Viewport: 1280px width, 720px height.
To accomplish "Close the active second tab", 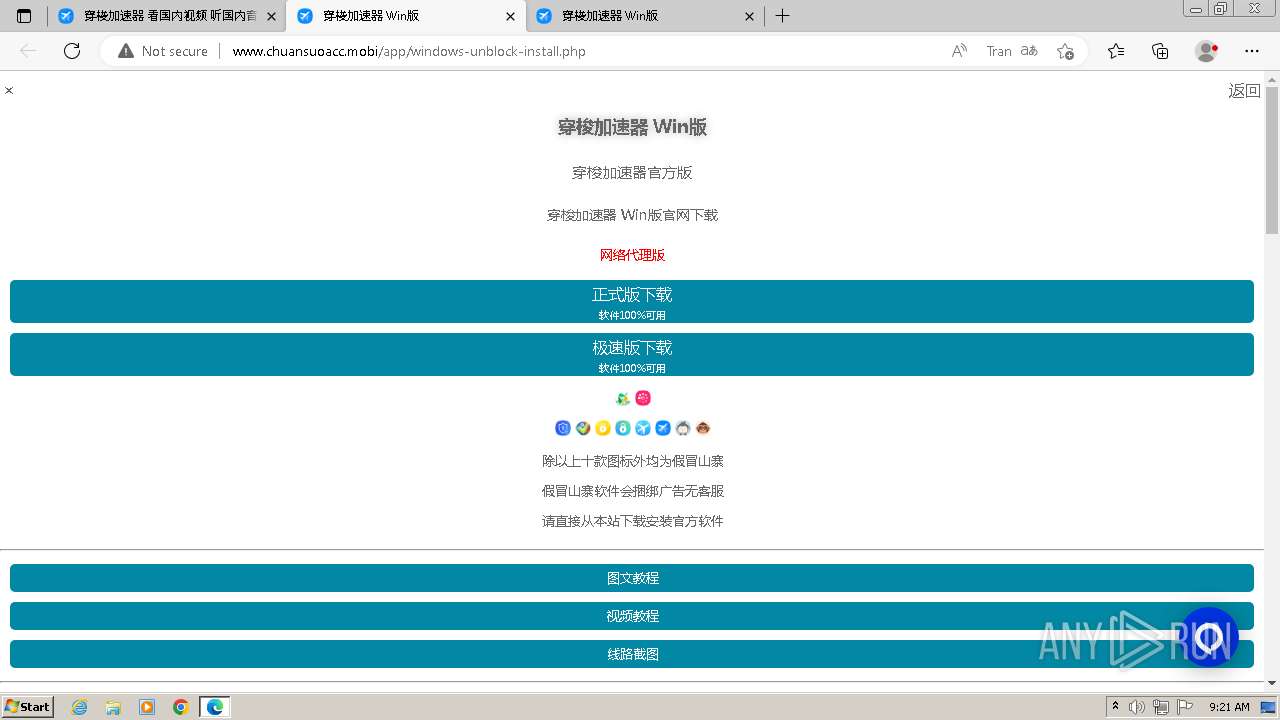I will click(511, 16).
